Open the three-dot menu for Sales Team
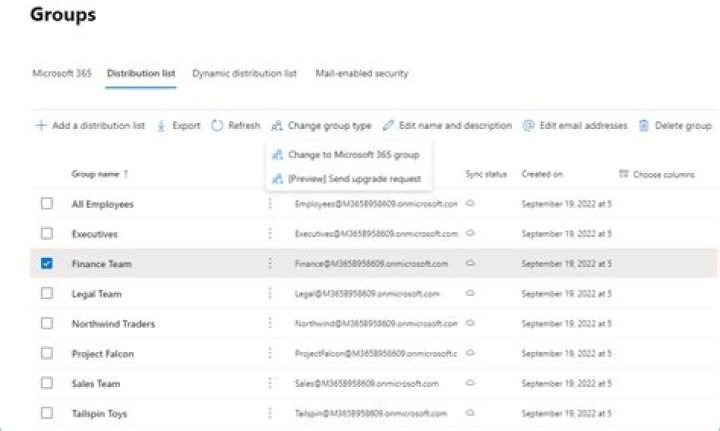Screen dimensions: 720x431 click(x=270, y=383)
